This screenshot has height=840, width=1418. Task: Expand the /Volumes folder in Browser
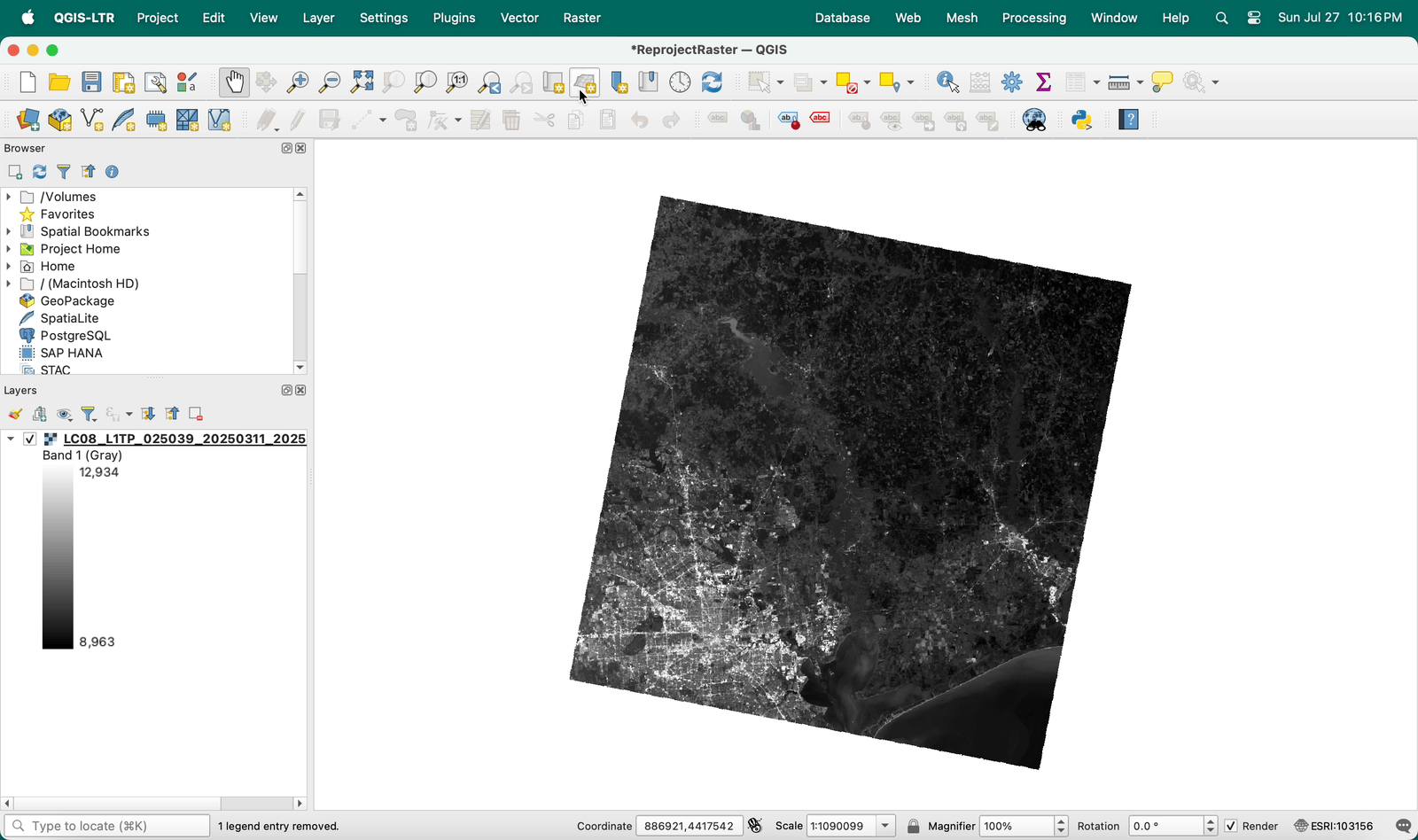coord(9,197)
